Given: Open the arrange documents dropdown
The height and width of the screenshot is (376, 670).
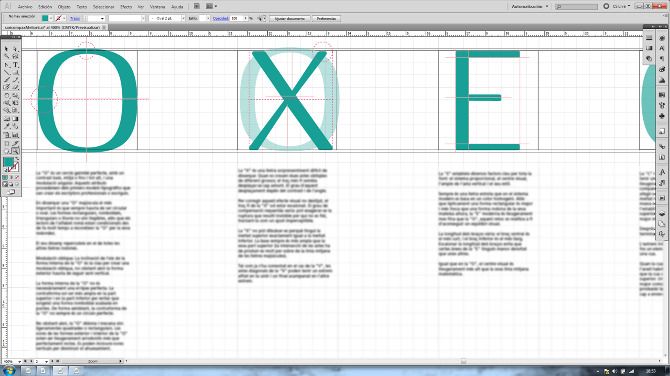Looking at the screenshot, I should tap(212, 6).
